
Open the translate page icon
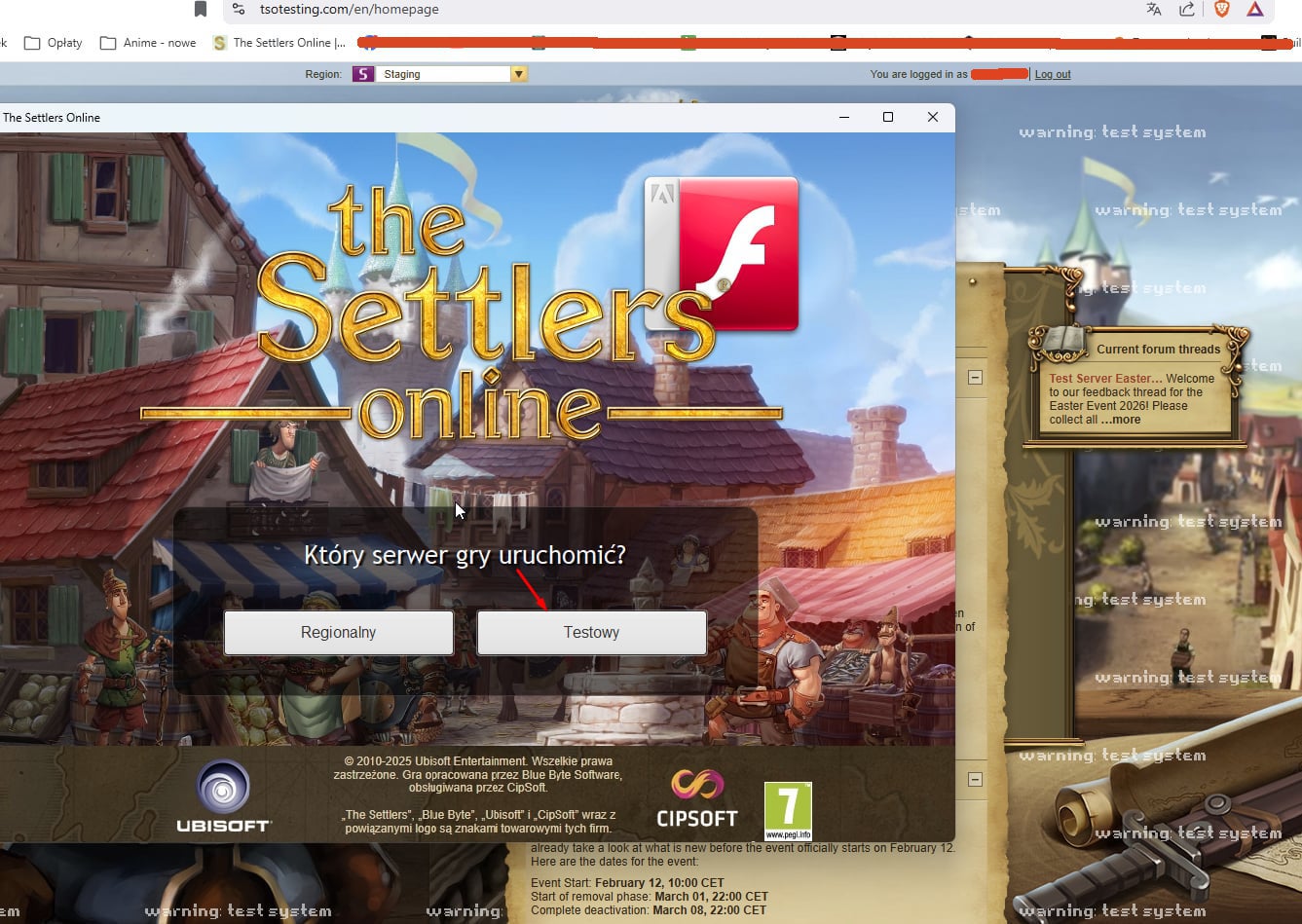pos(1154,10)
